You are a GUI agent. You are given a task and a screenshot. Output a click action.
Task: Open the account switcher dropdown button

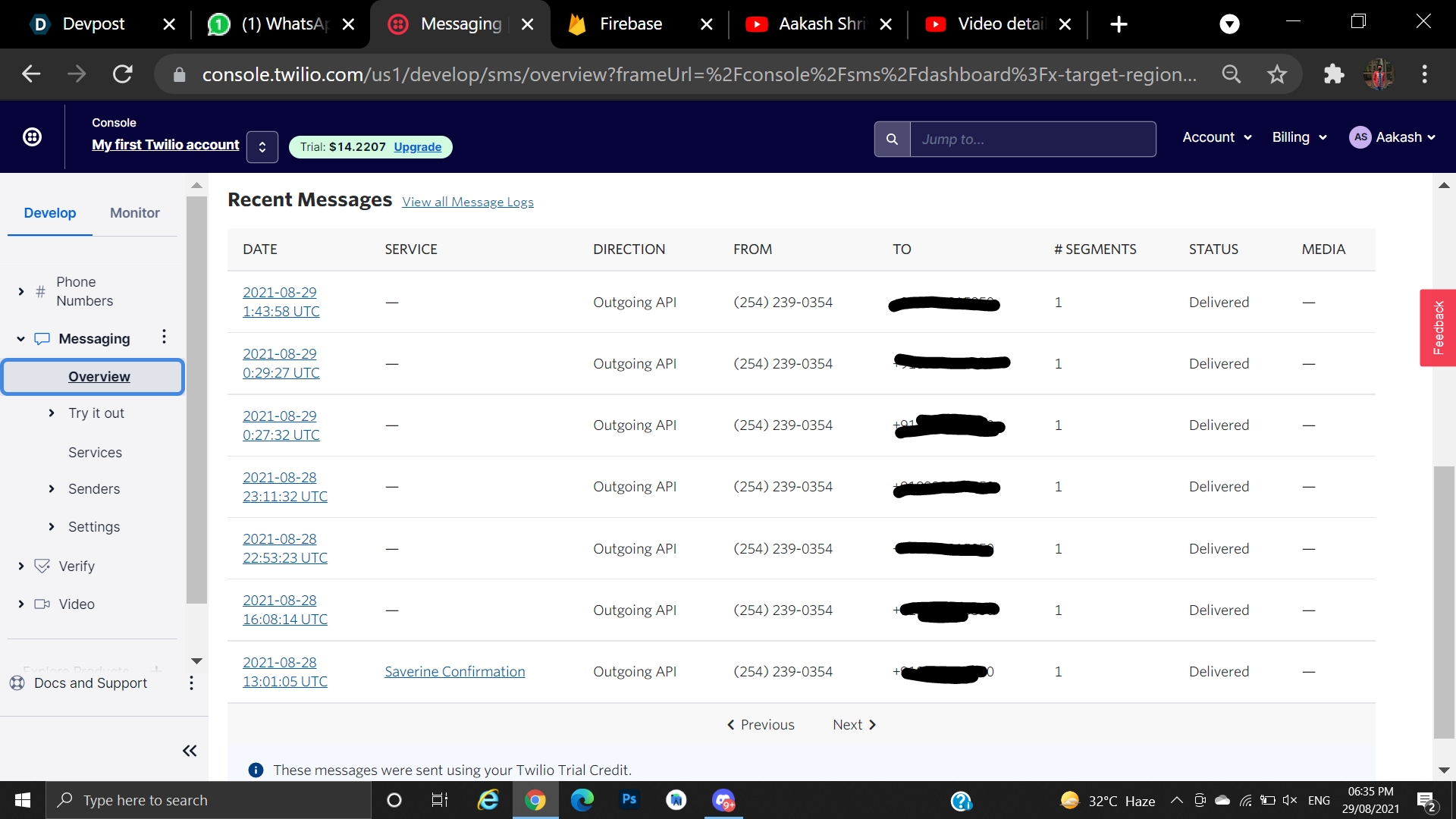tap(262, 147)
